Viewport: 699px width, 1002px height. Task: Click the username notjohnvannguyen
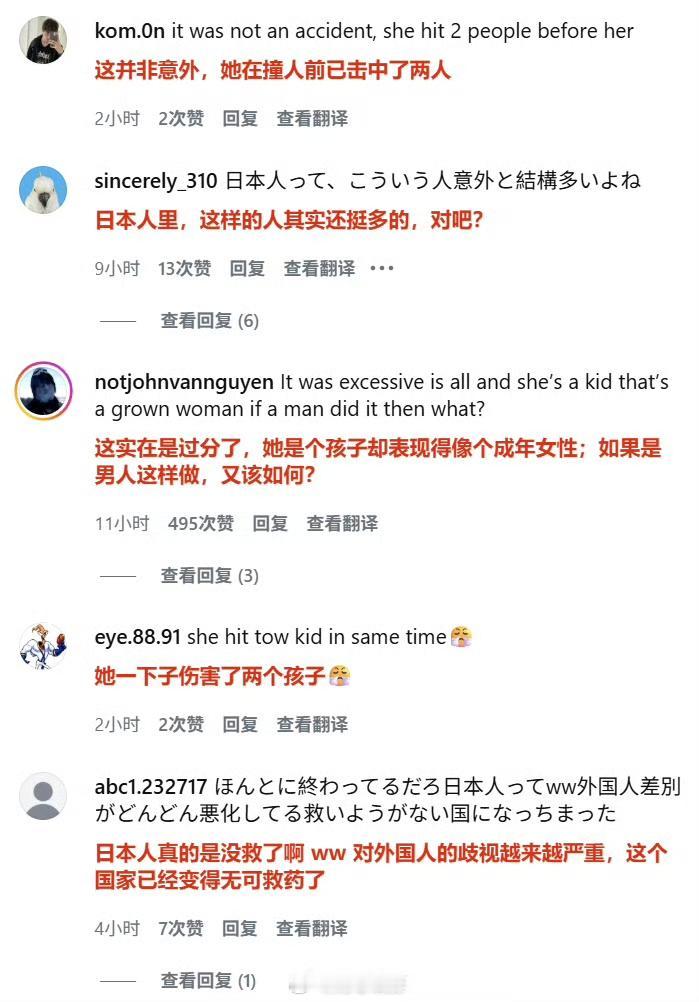184,382
